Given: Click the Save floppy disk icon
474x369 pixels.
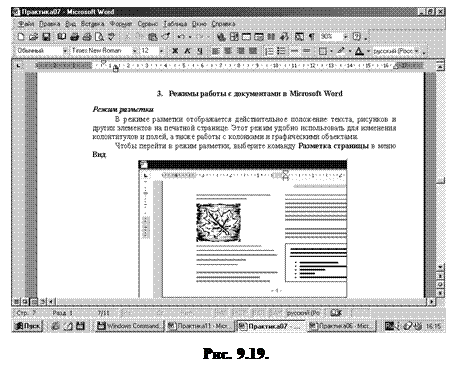Looking at the screenshot, I should tap(46, 37).
